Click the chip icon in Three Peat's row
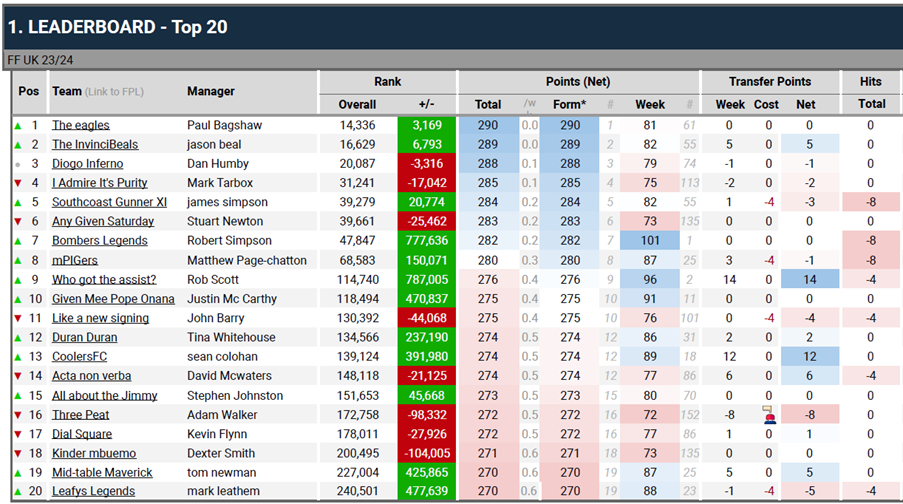This screenshot has width=903, height=504. click(x=768, y=415)
